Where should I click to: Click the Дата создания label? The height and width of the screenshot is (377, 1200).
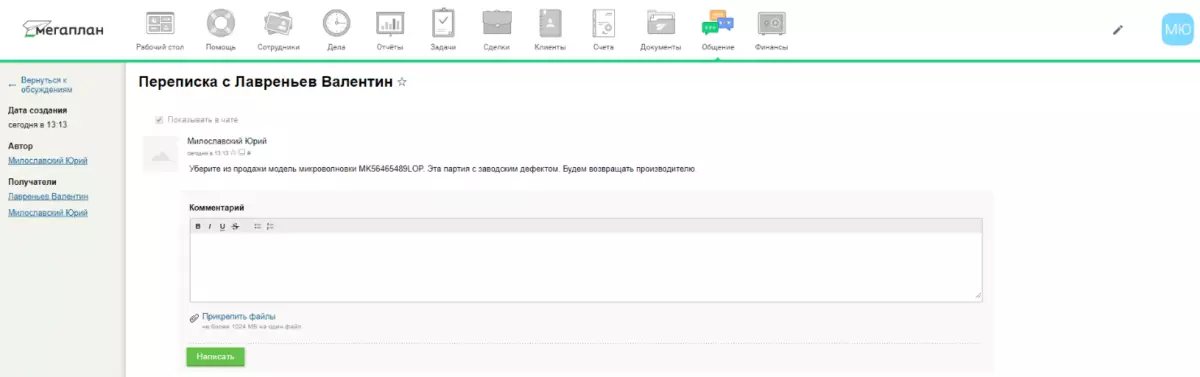[x=37, y=110]
